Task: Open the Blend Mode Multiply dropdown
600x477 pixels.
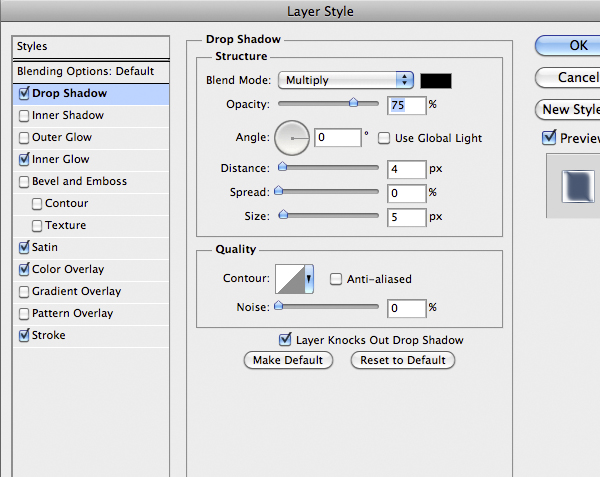Action: tap(347, 80)
